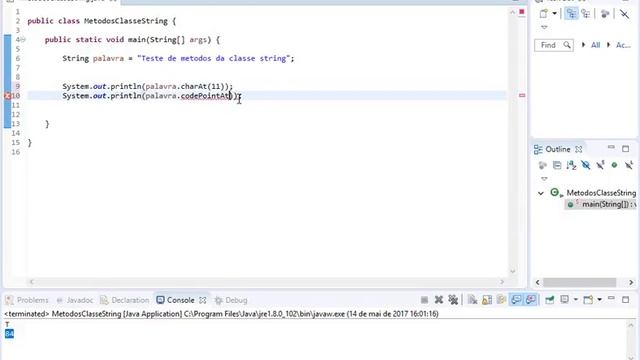Image resolution: width=640 pixels, height=360 pixels.
Task: Minimize the Console view
Action: (x=611, y=299)
